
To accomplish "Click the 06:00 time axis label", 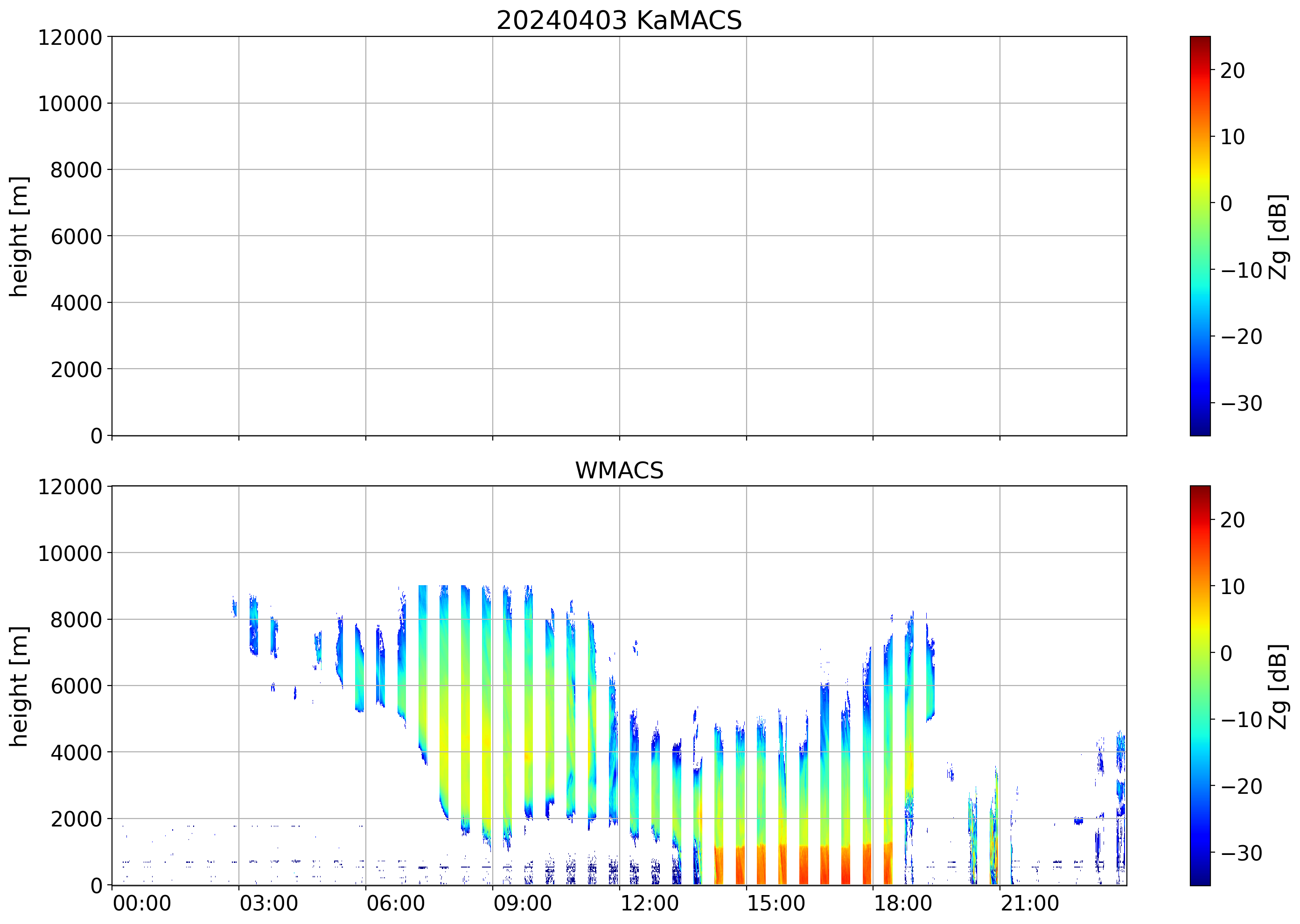I will click(x=395, y=903).
